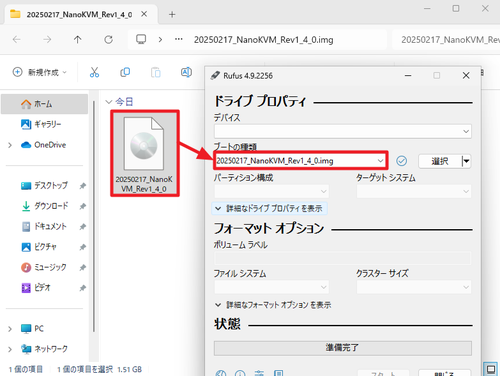Open the arrow dropdown beside 選択

466,161
